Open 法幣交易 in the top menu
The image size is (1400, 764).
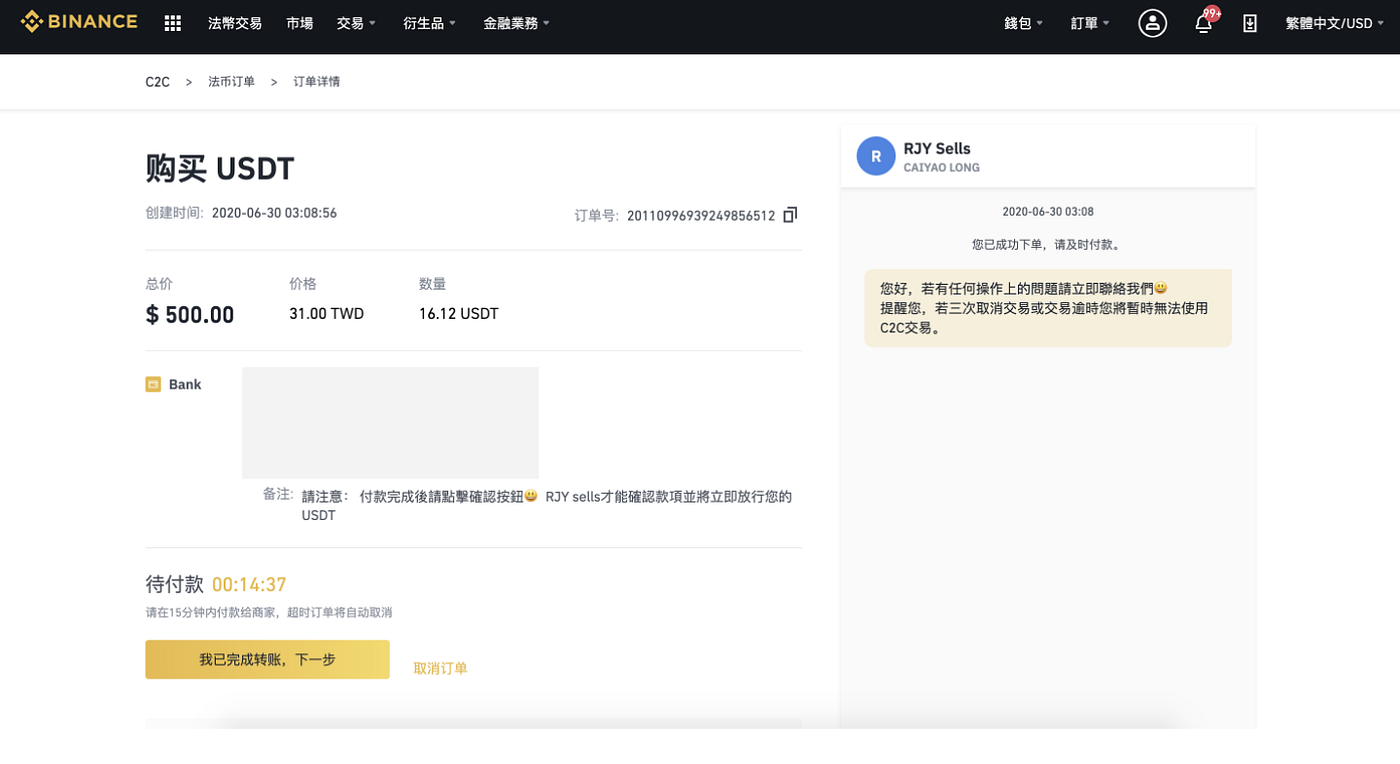pos(235,23)
